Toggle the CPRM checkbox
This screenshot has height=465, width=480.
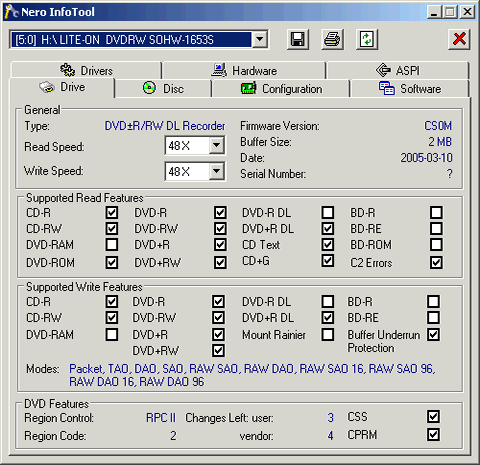point(434,435)
